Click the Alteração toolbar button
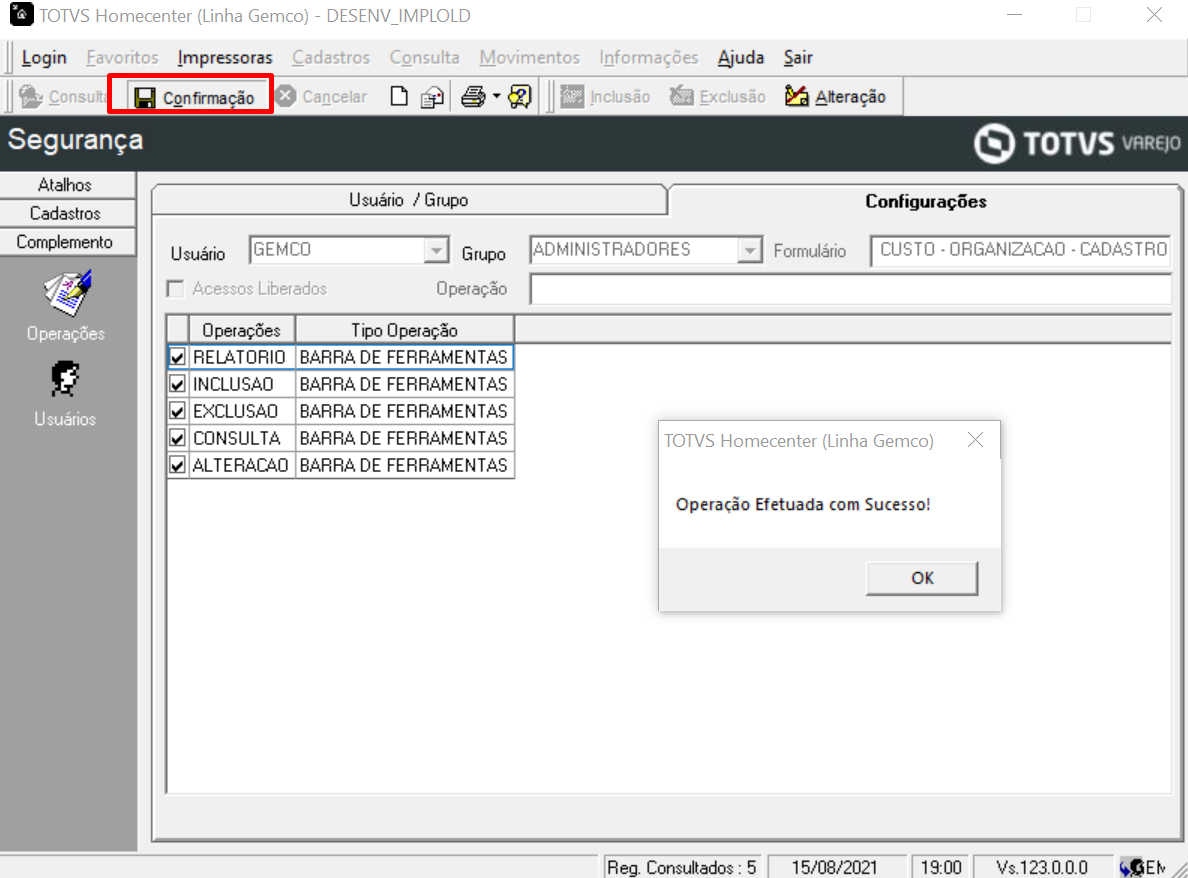 point(835,97)
